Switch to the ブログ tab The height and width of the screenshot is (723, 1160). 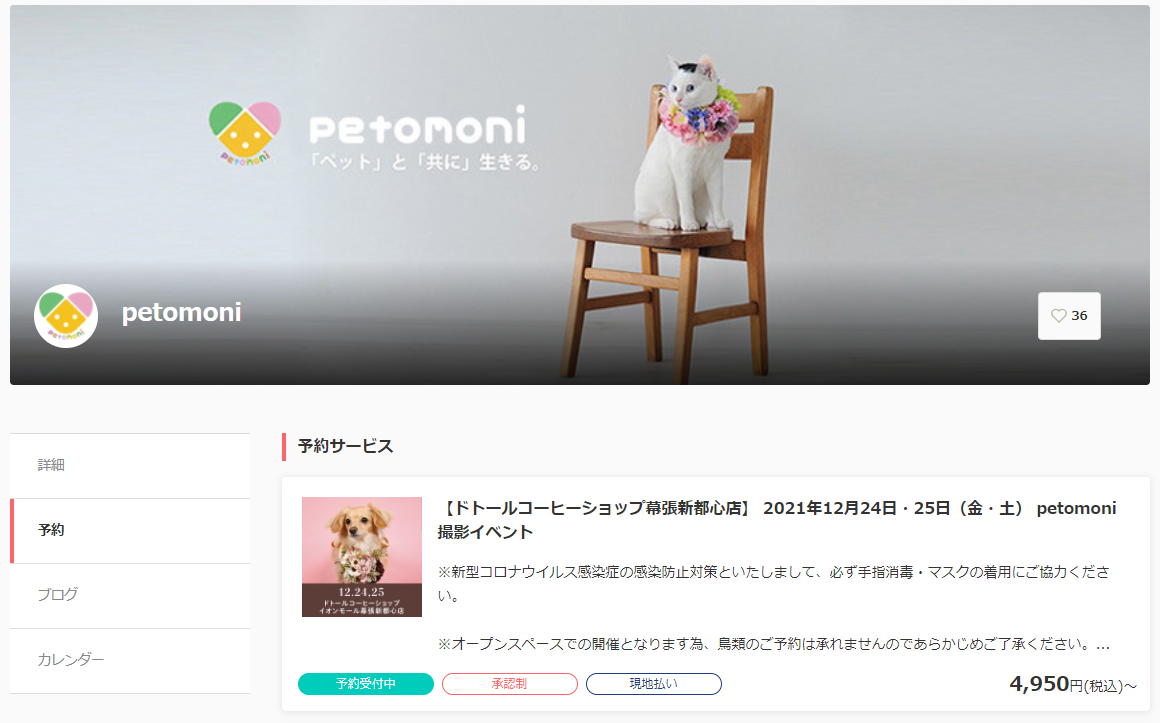coord(130,596)
